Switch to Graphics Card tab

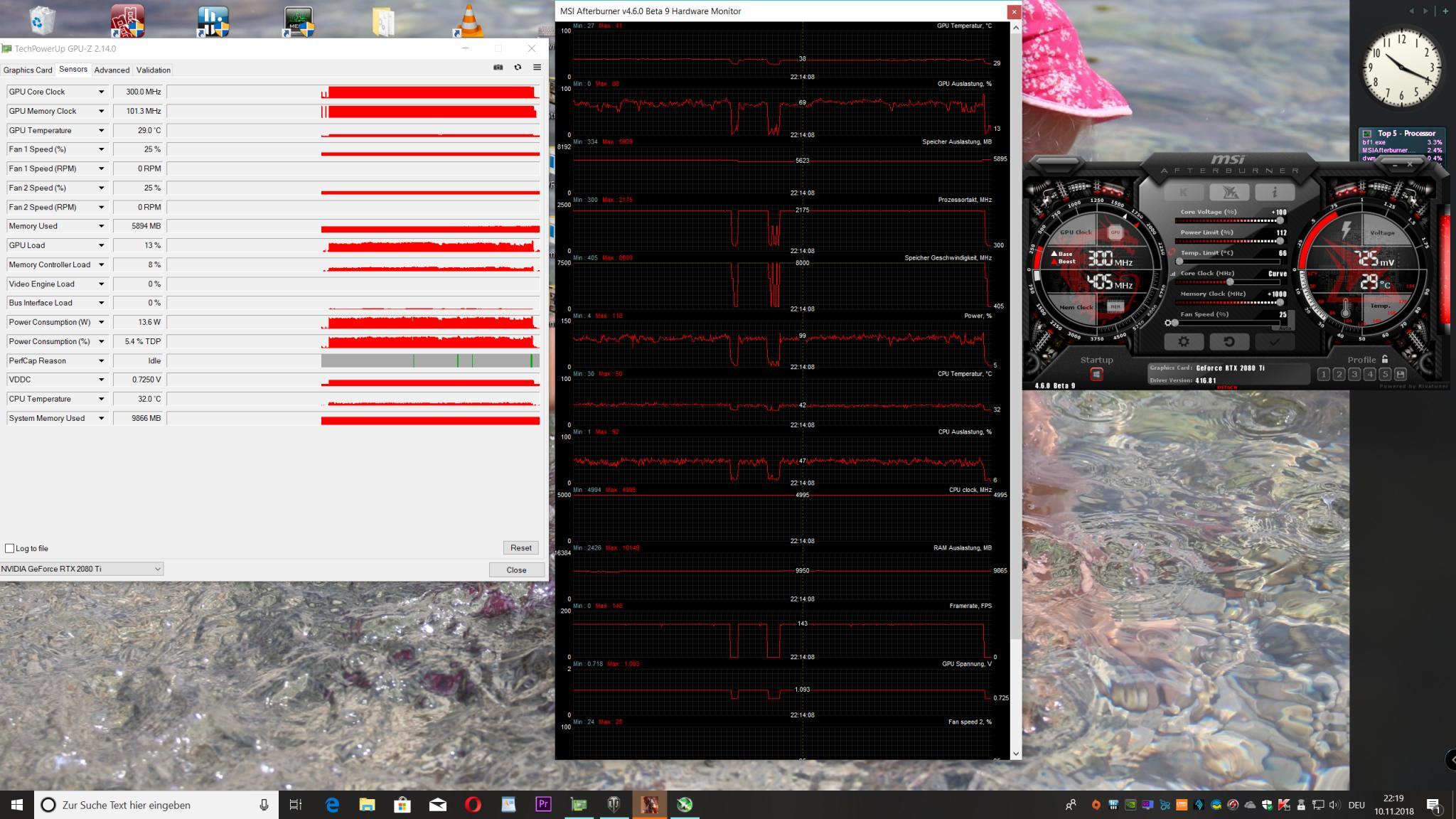(28, 70)
